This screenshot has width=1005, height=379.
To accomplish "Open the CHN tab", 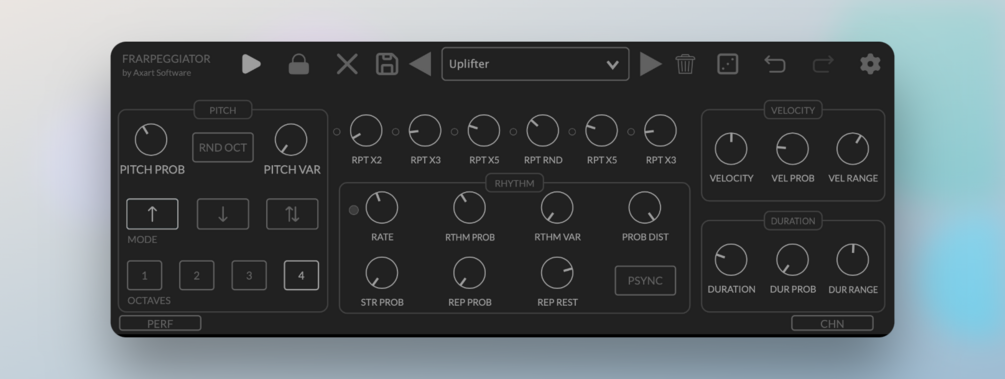I will point(832,323).
